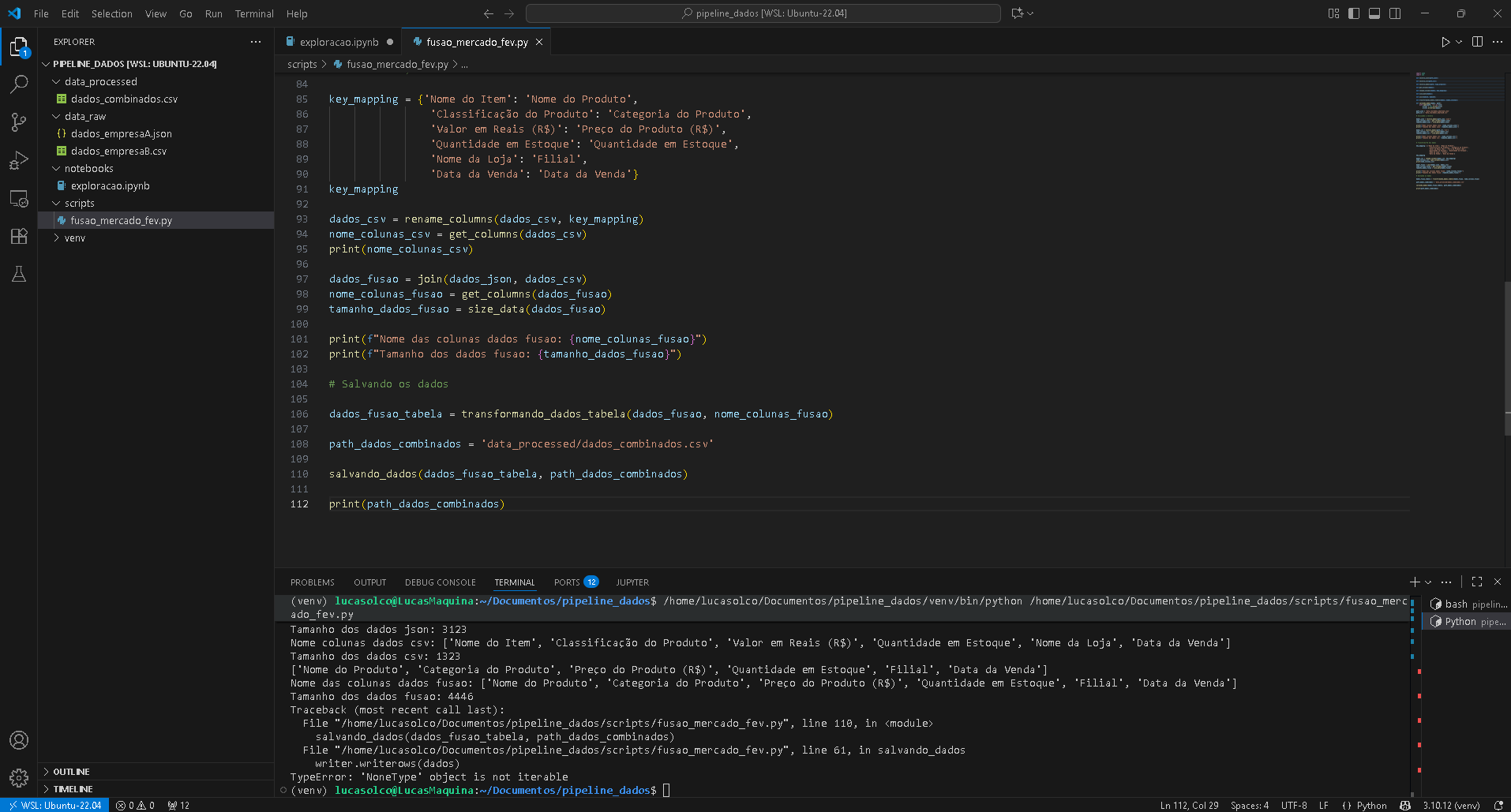Open editor More Actions ellipsis

coord(1498,42)
